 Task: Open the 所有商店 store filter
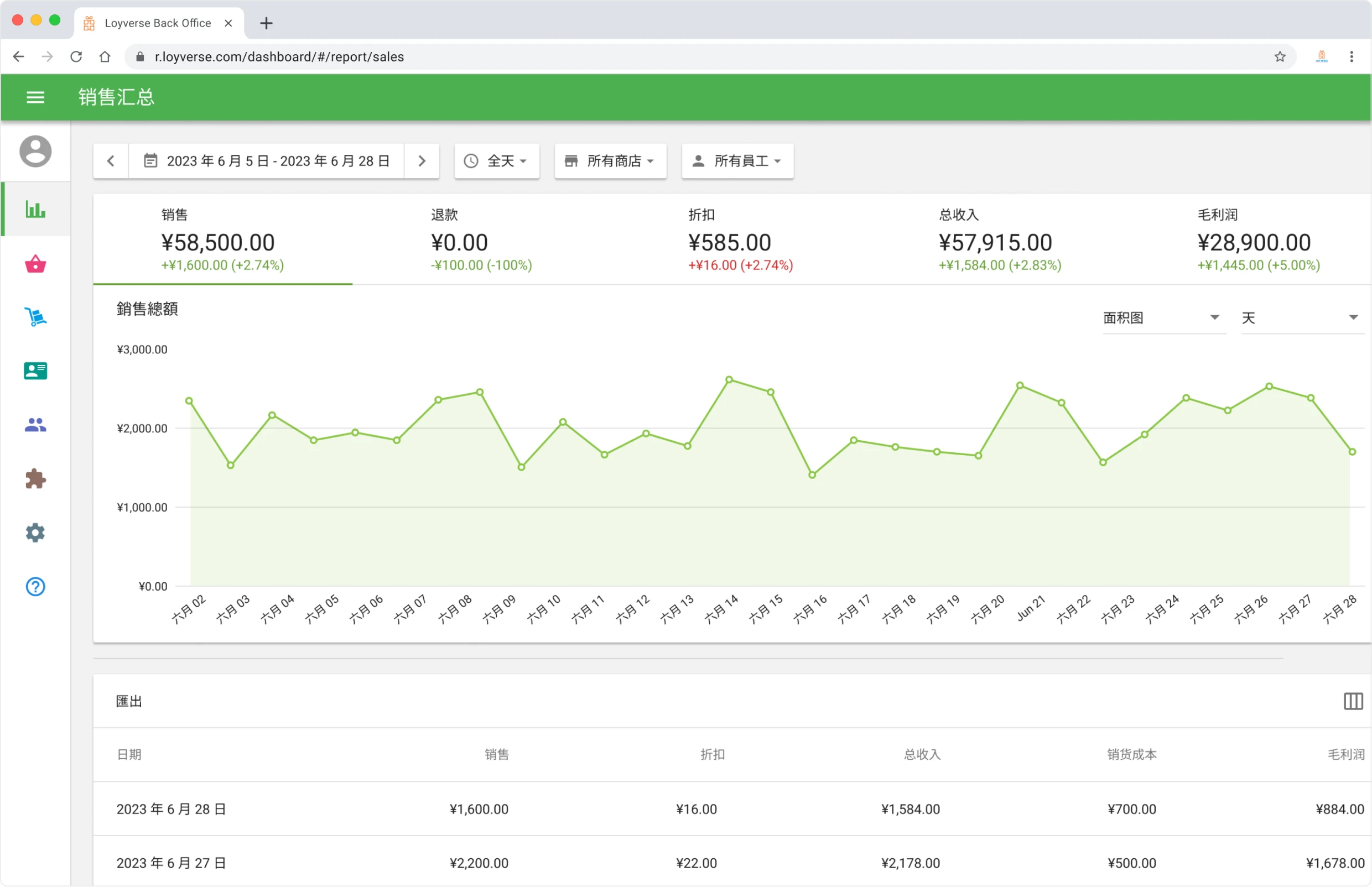[x=610, y=161]
